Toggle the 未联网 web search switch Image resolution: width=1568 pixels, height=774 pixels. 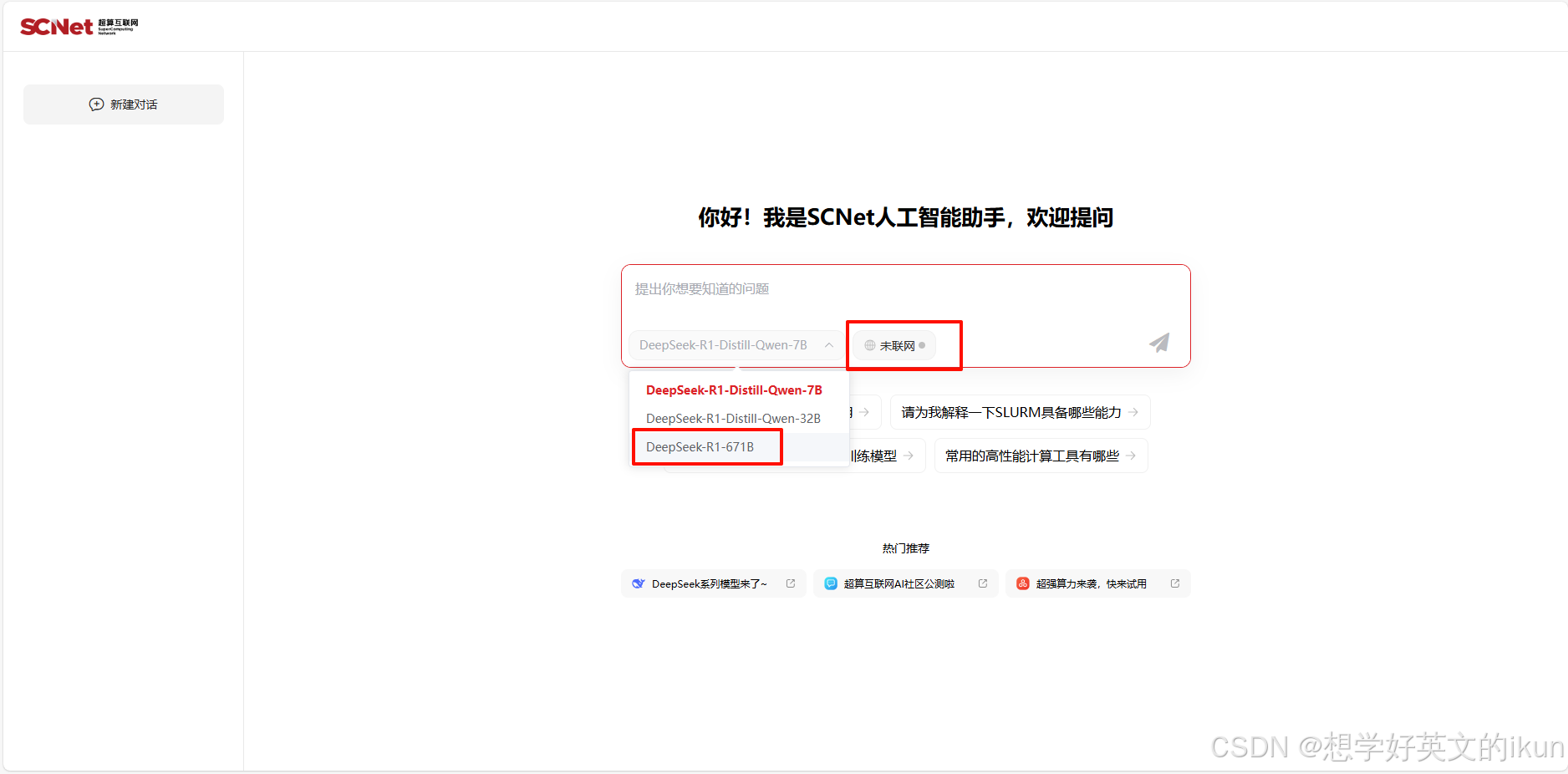point(894,345)
